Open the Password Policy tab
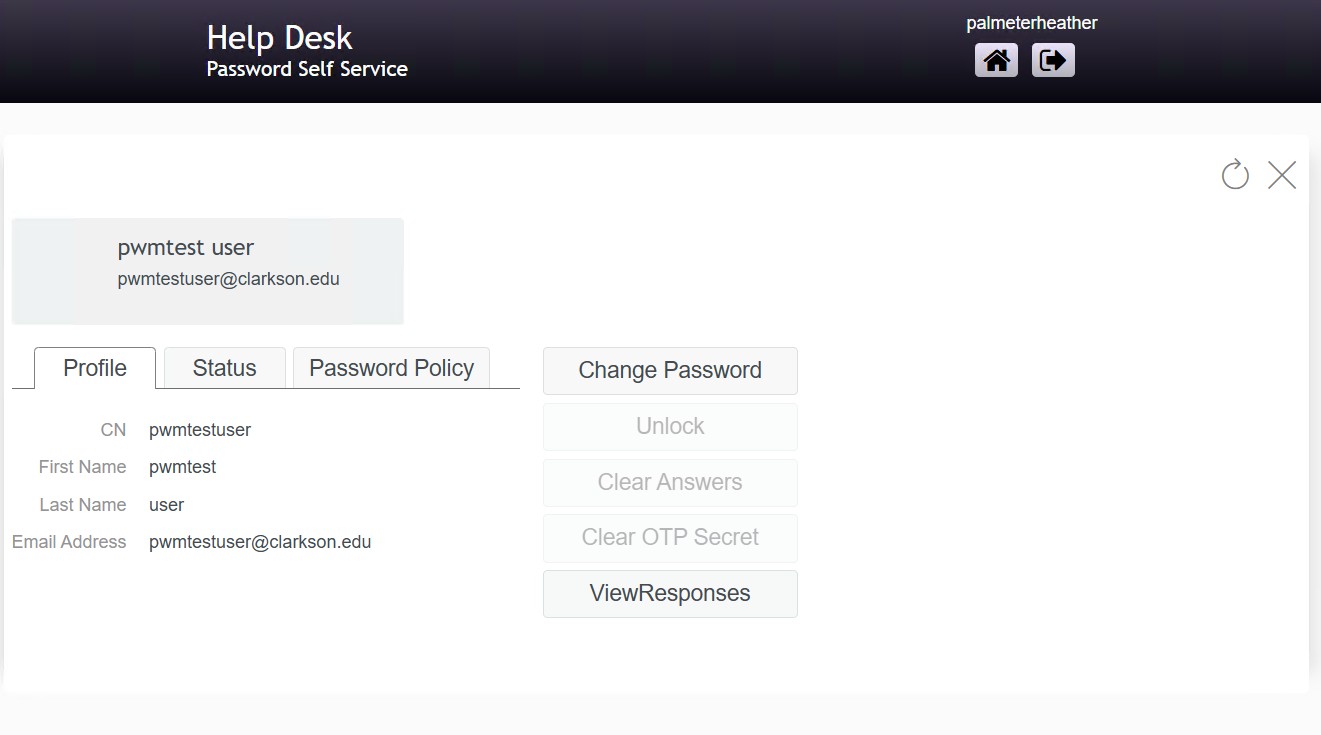Image resolution: width=1321 pixels, height=735 pixels. pos(391,368)
